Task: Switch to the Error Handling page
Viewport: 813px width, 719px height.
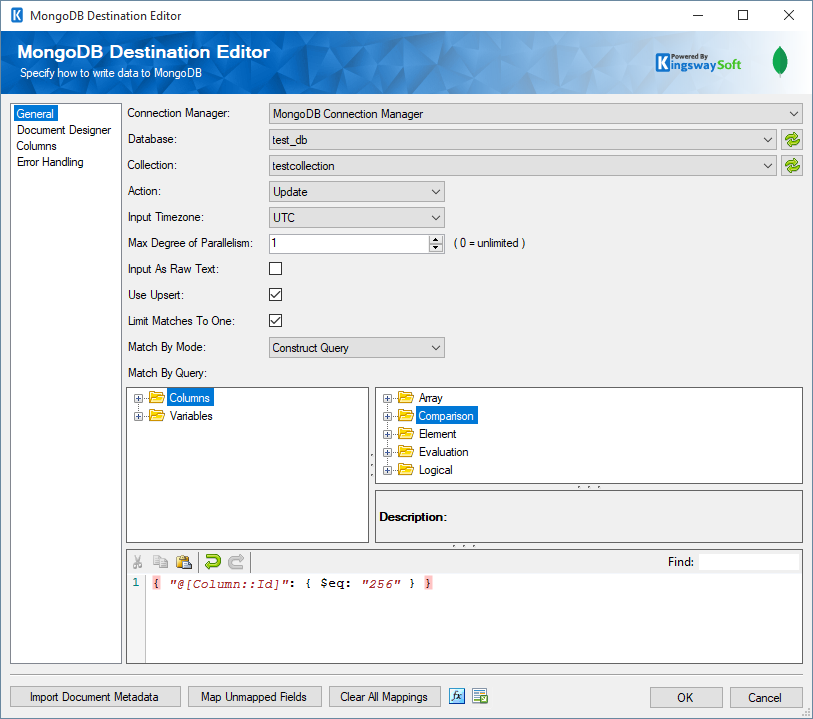Action: pos(50,162)
